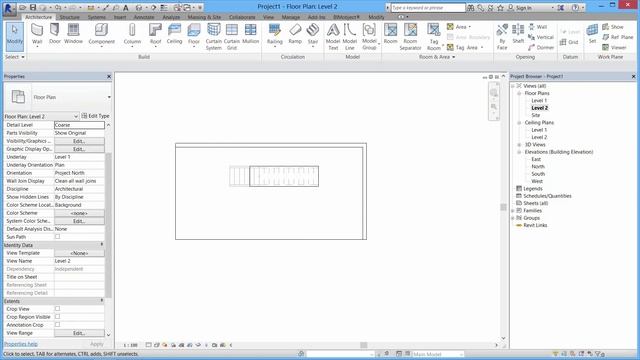
Task: Click the Set work plane tool
Action: [592, 33]
